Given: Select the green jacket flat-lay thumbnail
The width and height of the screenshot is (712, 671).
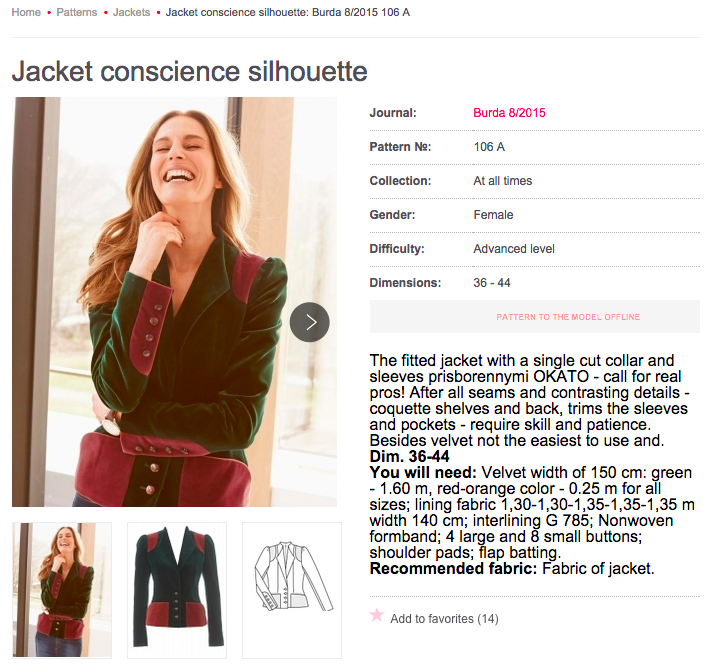Looking at the screenshot, I should 177,590.
